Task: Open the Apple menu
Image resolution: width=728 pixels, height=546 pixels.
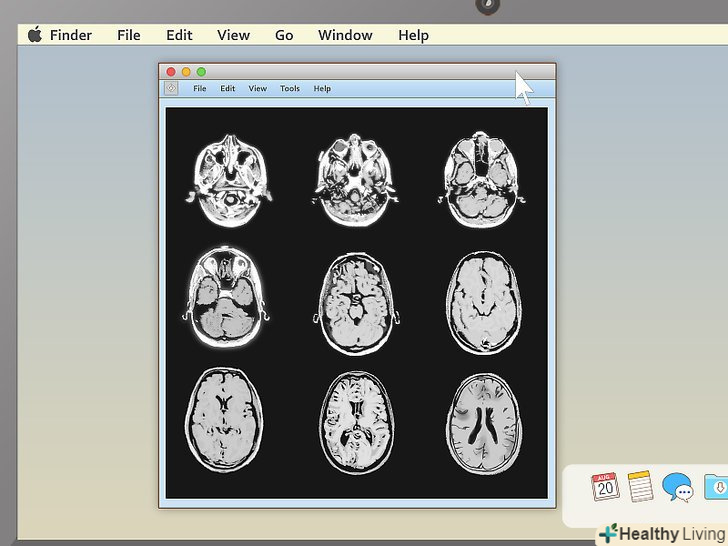Action: (35, 35)
